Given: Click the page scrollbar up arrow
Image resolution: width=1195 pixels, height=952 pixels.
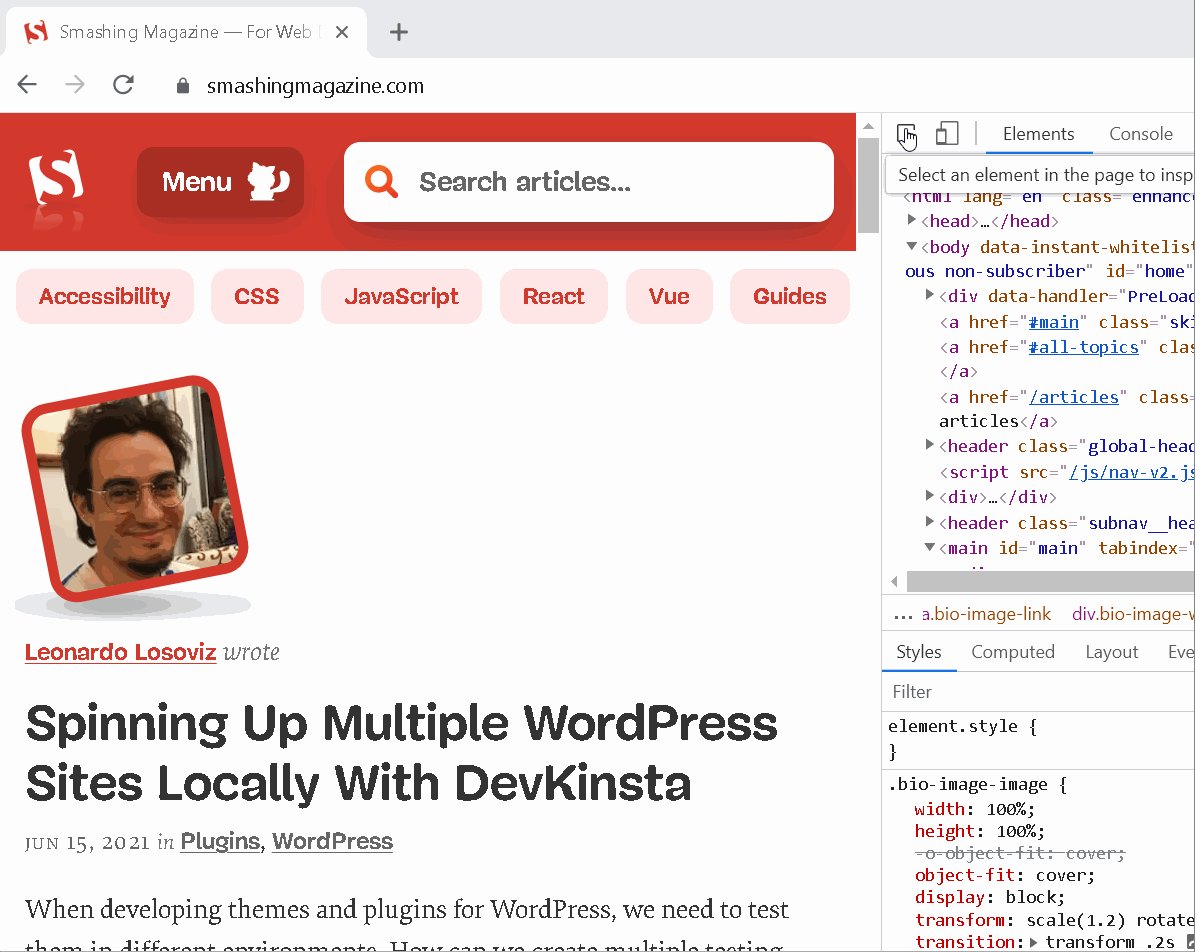Looking at the screenshot, I should tap(868, 127).
